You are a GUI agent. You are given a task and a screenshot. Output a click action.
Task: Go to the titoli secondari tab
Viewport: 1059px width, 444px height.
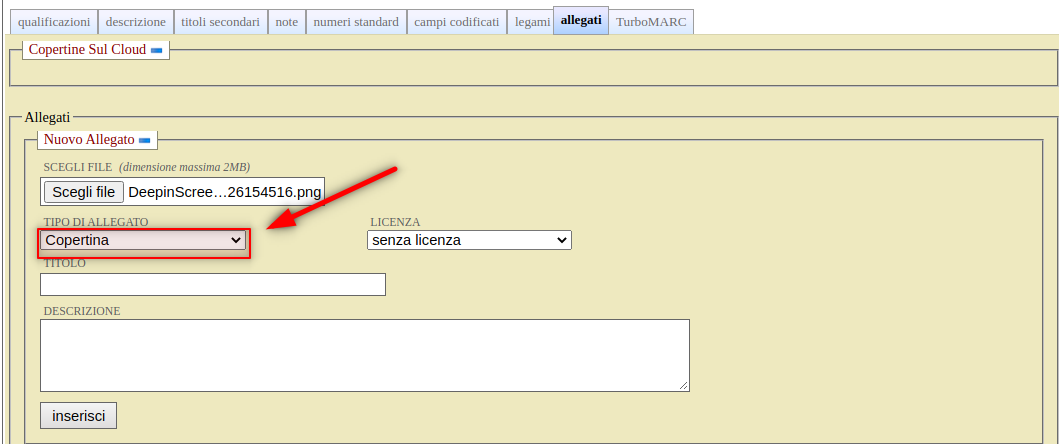point(220,22)
